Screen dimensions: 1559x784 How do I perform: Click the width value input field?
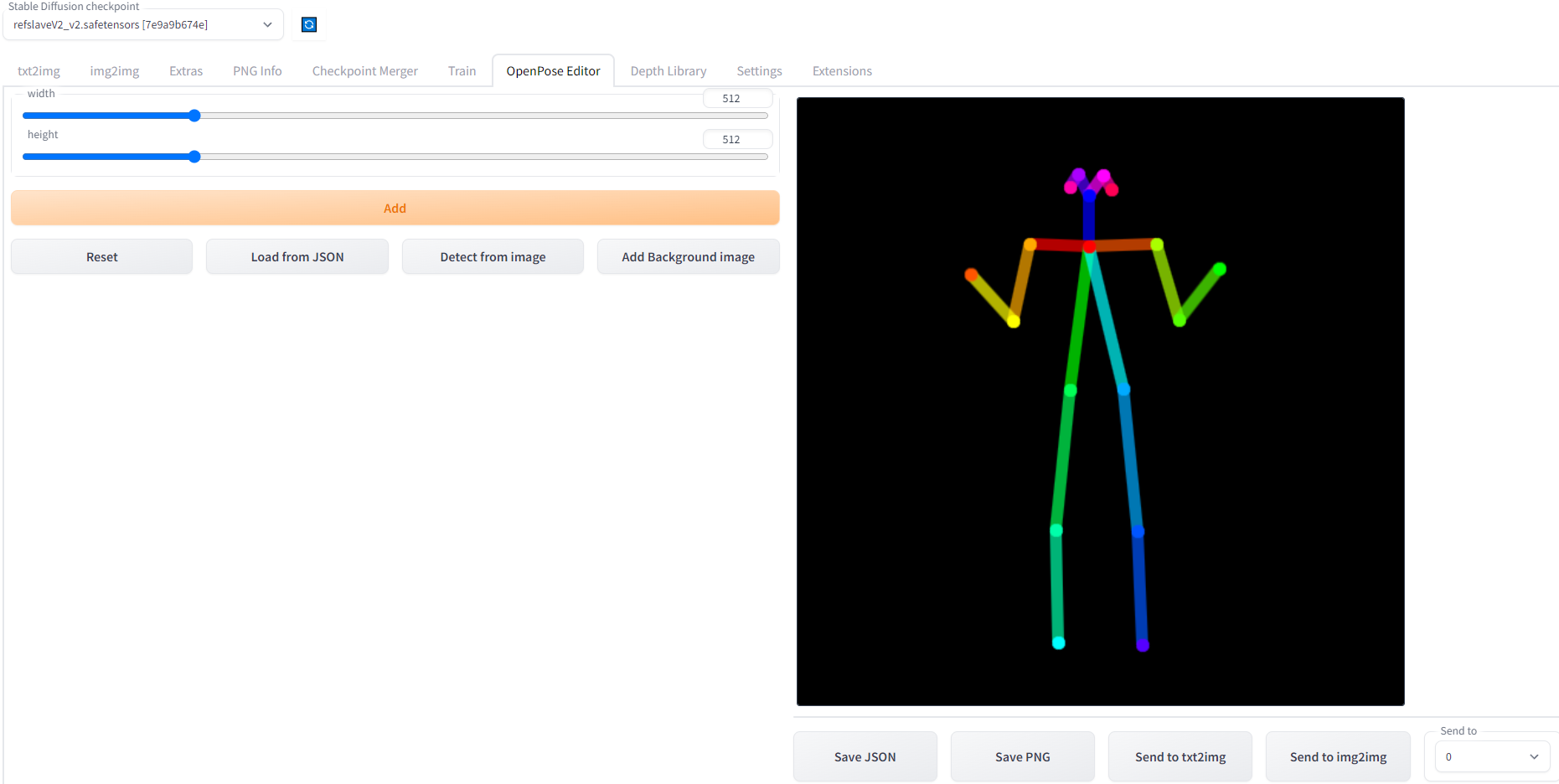click(x=737, y=98)
